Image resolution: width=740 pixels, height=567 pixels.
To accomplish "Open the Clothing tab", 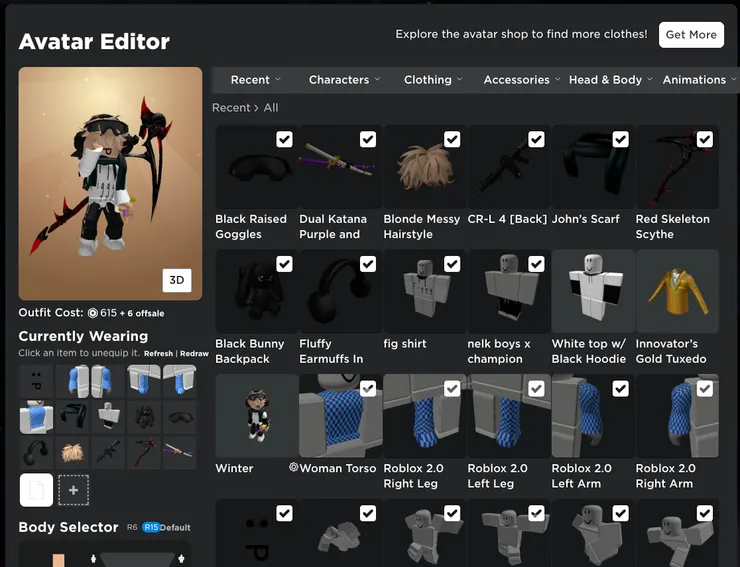I will pyautogui.click(x=428, y=80).
